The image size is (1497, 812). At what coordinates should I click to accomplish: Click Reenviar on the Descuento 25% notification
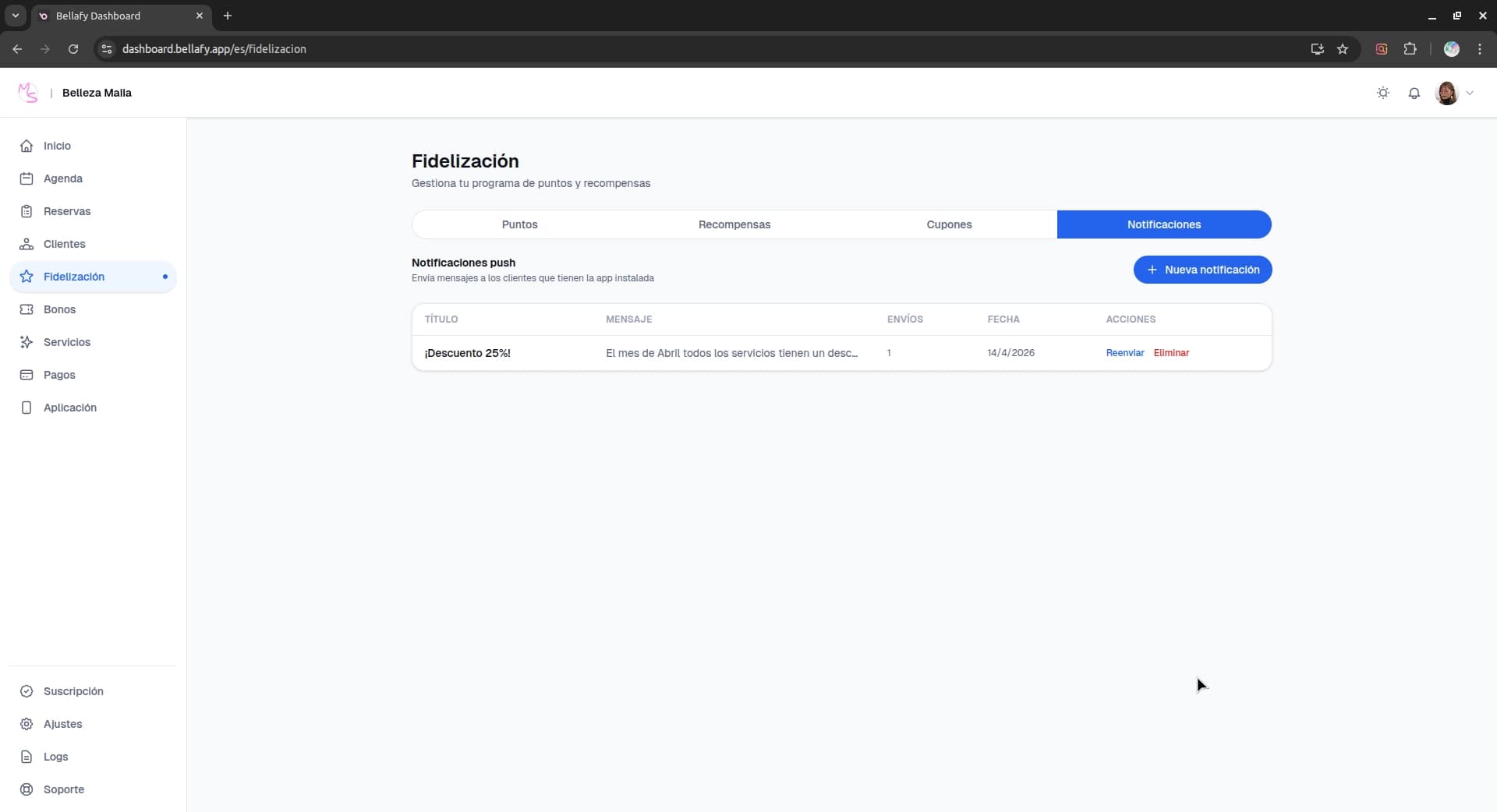pyautogui.click(x=1124, y=352)
